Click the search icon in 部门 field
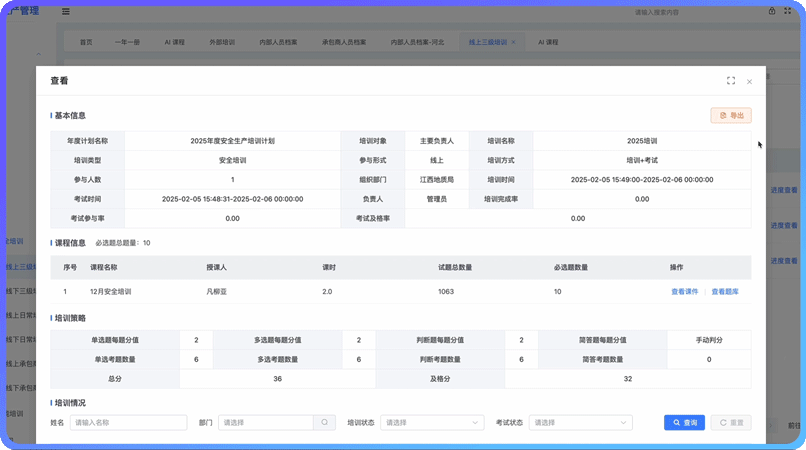Image resolution: width=806 pixels, height=450 pixels. point(325,423)
